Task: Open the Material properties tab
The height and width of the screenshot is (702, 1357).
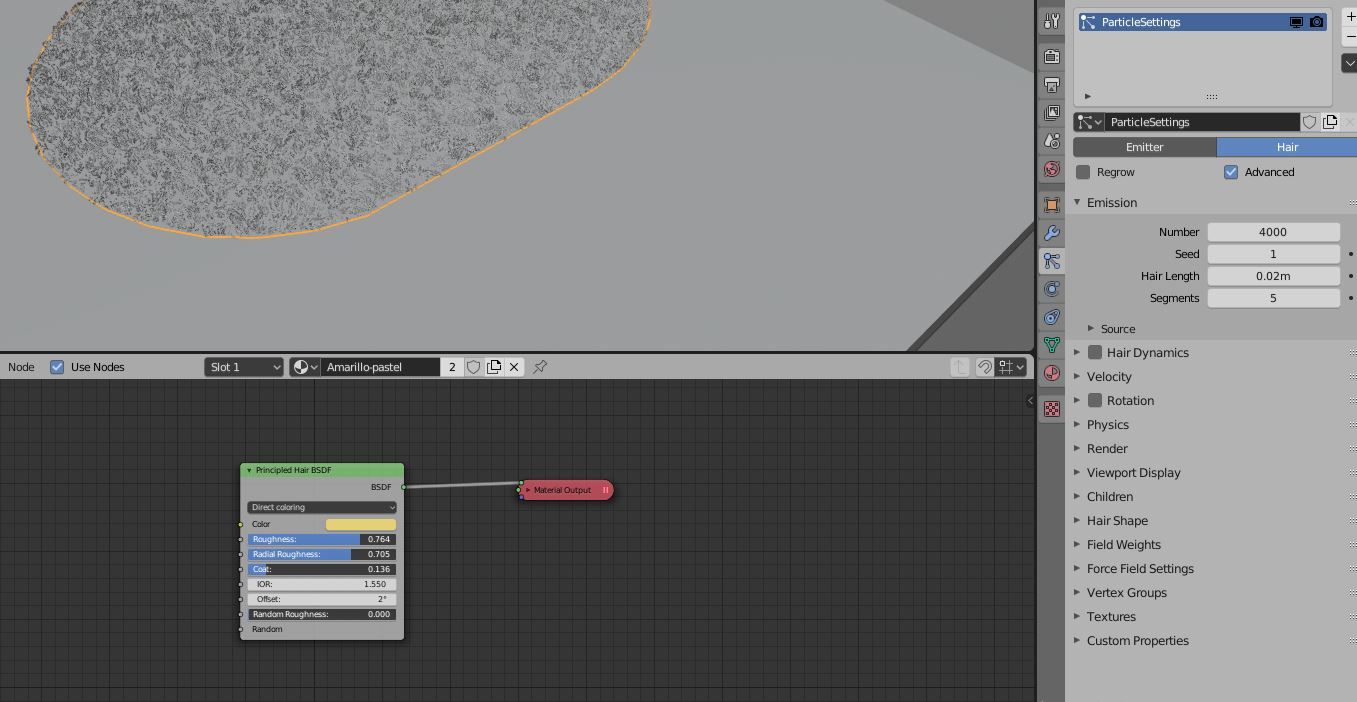Action: [1051, 373]
